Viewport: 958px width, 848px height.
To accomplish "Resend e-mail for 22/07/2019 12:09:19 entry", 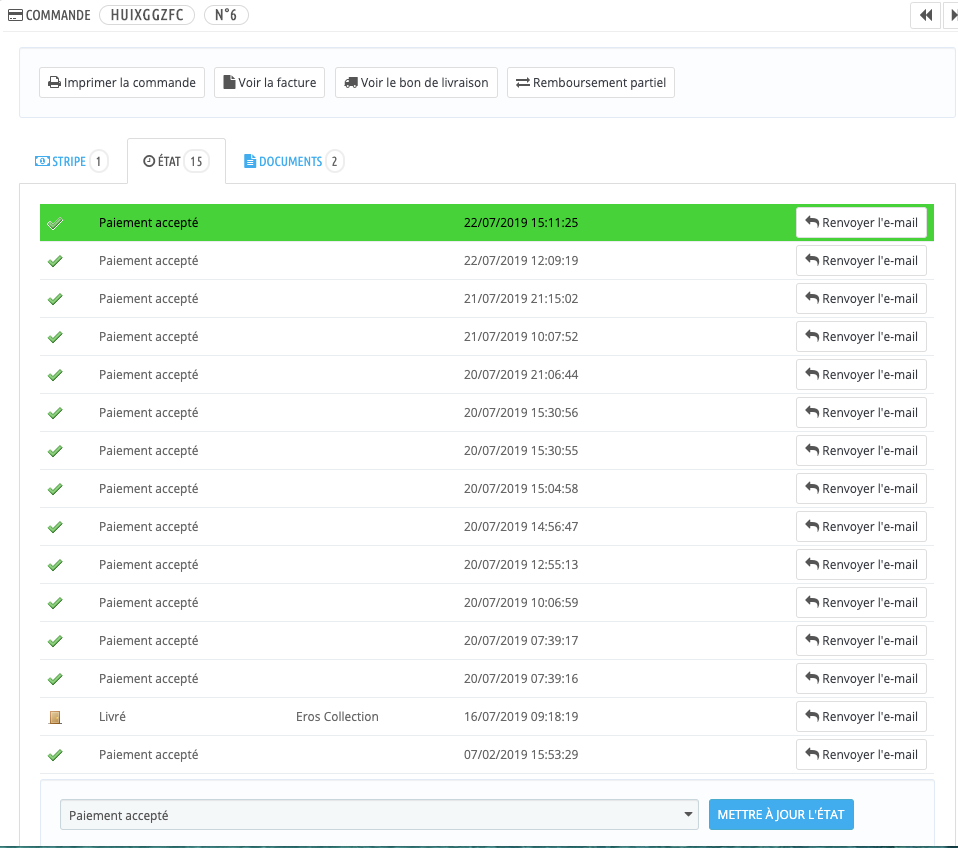I will [x=861, y=260].
